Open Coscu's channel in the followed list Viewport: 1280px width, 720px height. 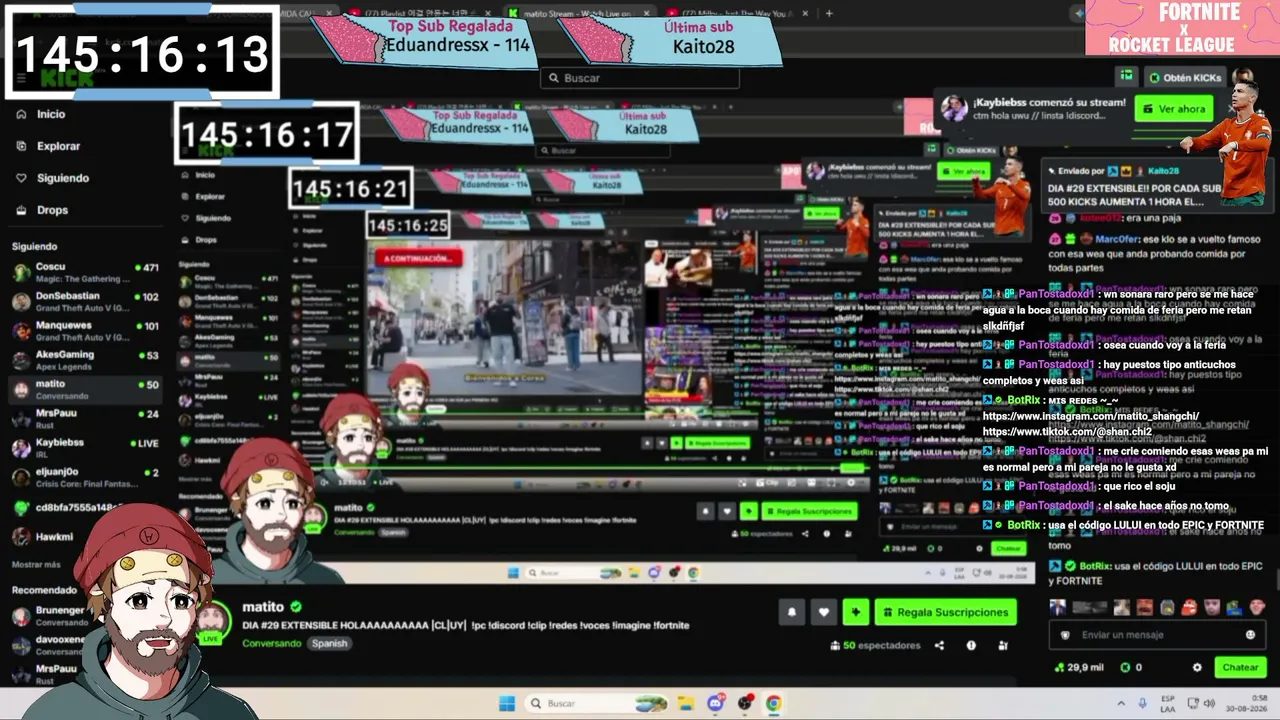(85, 273)
